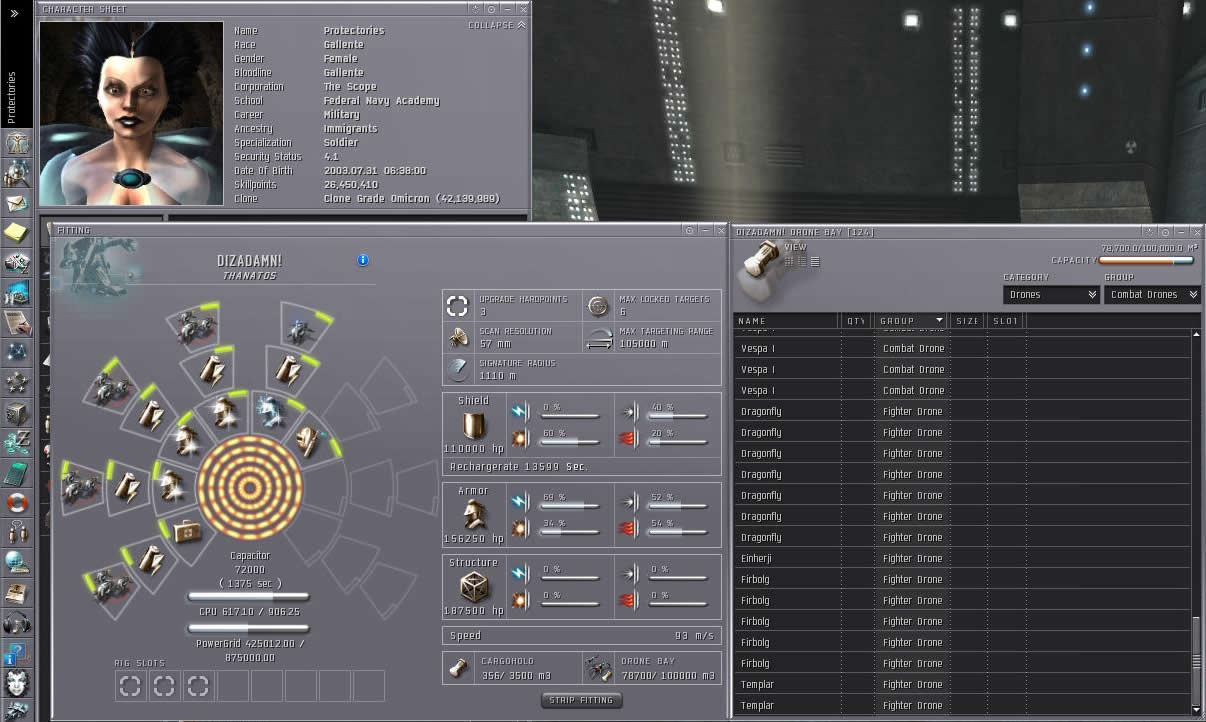Open the Category dropdown showing Drones
This screenshot has height=722, width=1206.
click(x=1051, y=295)
